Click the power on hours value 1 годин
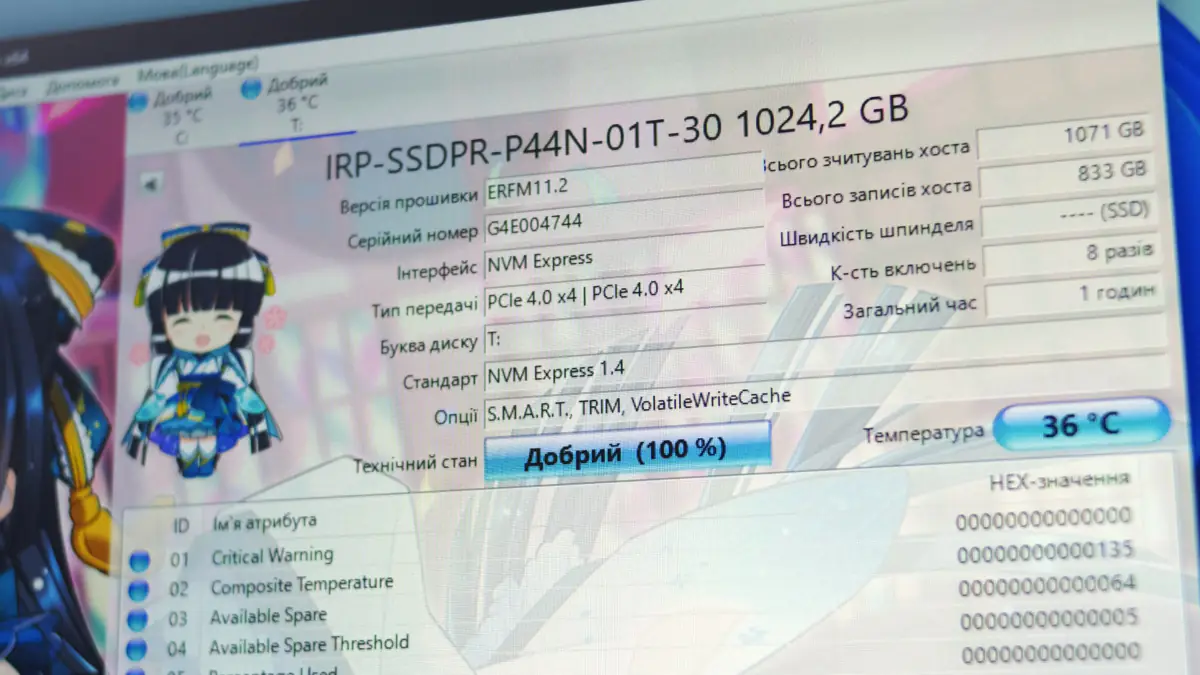Image resolution: width=1200 pixels, height=675 pixels. (1075, 295)
